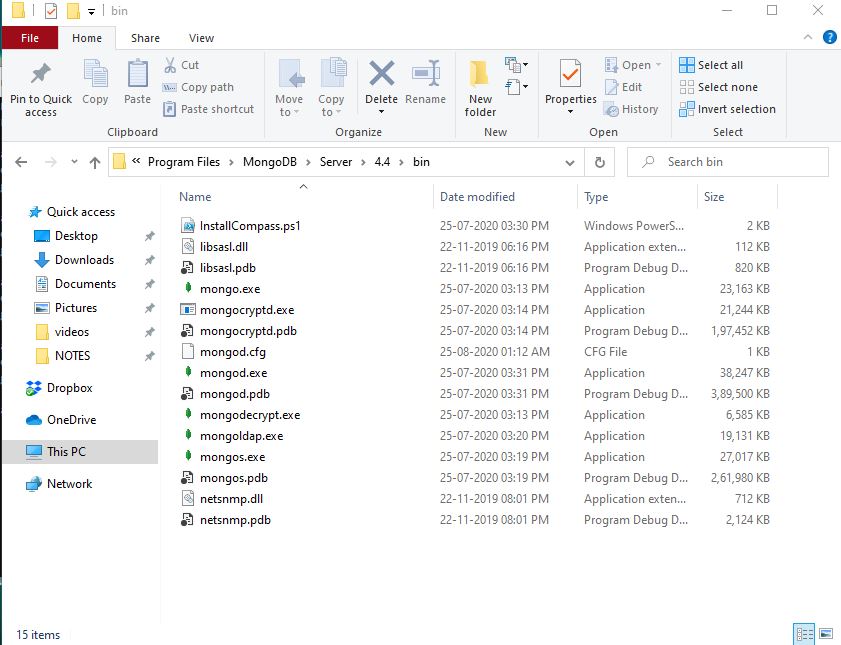This screenshot has height=645, width=841.
Task: Switch to large icons view toggle
Action: tap(826, 634)
